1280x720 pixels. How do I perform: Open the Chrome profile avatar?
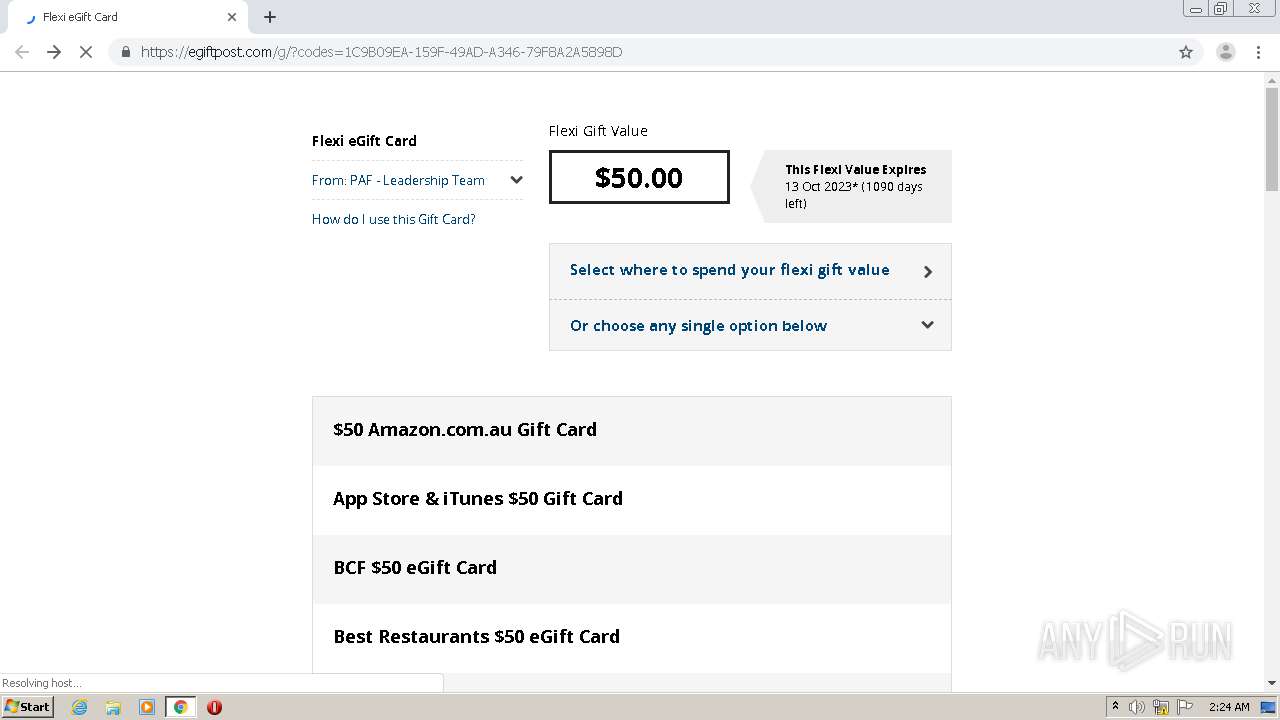point(1225,52)
